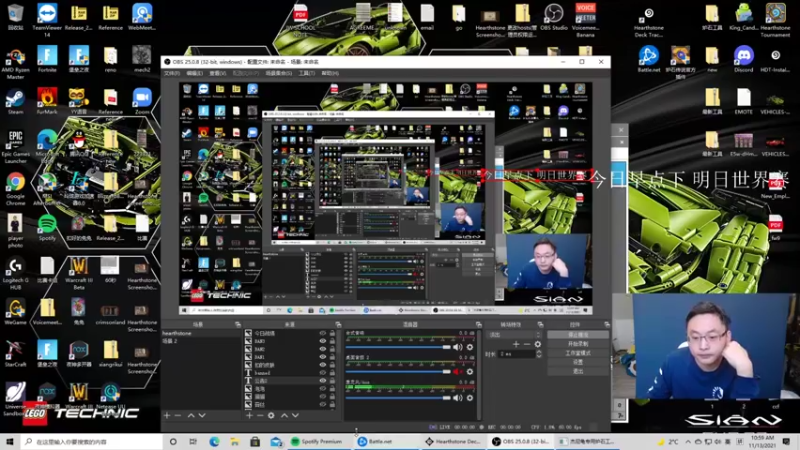Viewport: 800px width, 450px height.
Task: Open transition properties gear icon
Action: click(x=538, y=344)
